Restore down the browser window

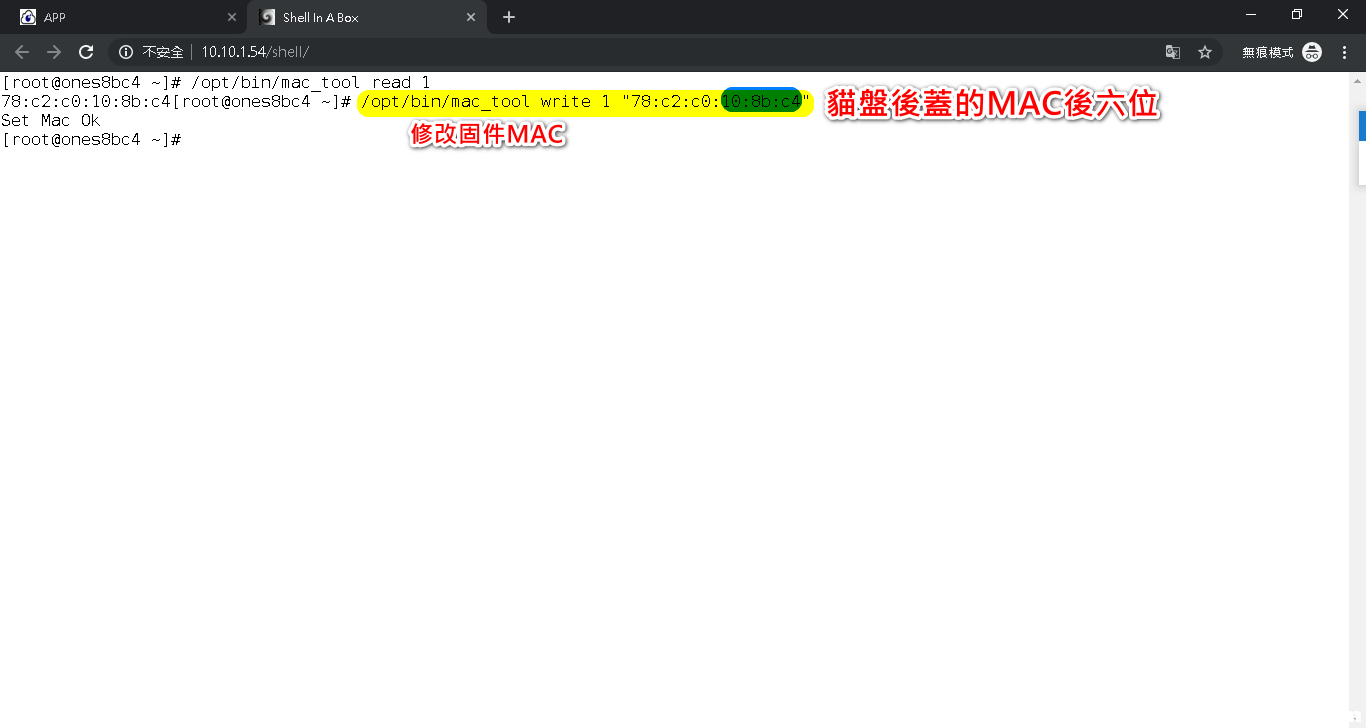pos(1297,14)
